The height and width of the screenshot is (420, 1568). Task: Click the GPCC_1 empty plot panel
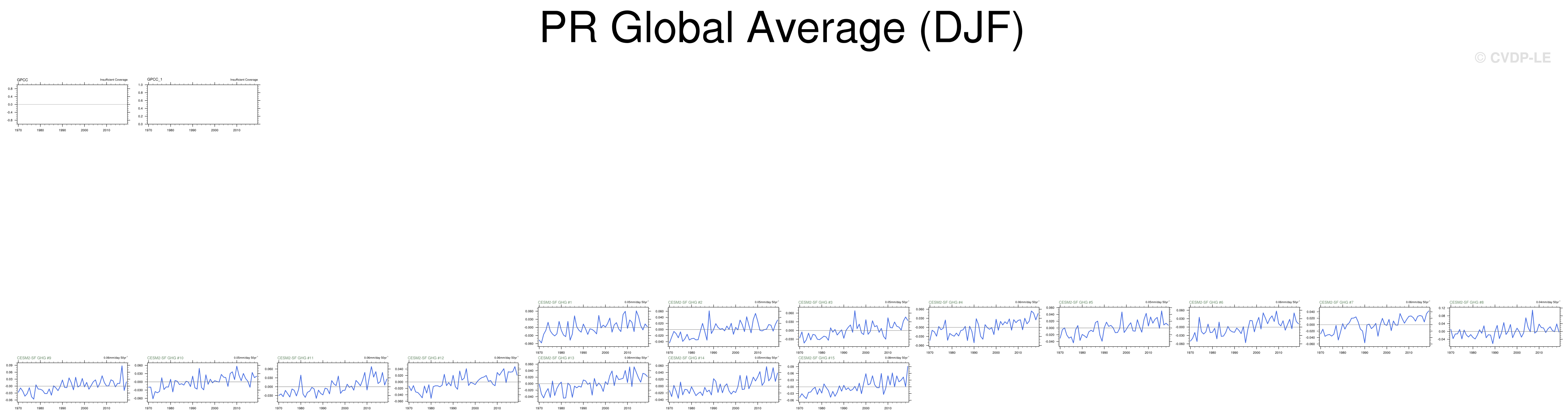(203, 104)
